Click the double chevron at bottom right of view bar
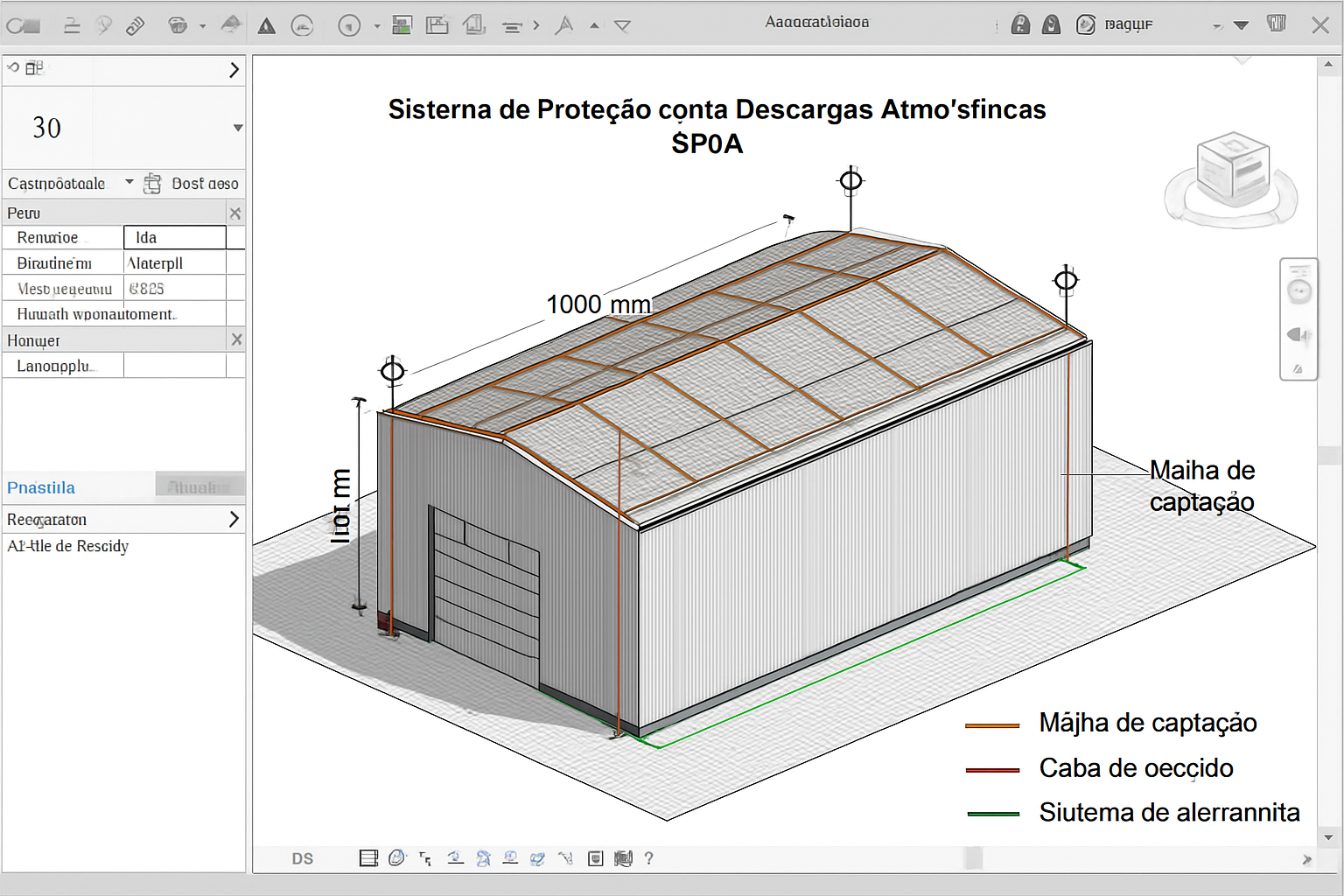Screen dimensions: 1344x896 click(x=1306, y=859)
